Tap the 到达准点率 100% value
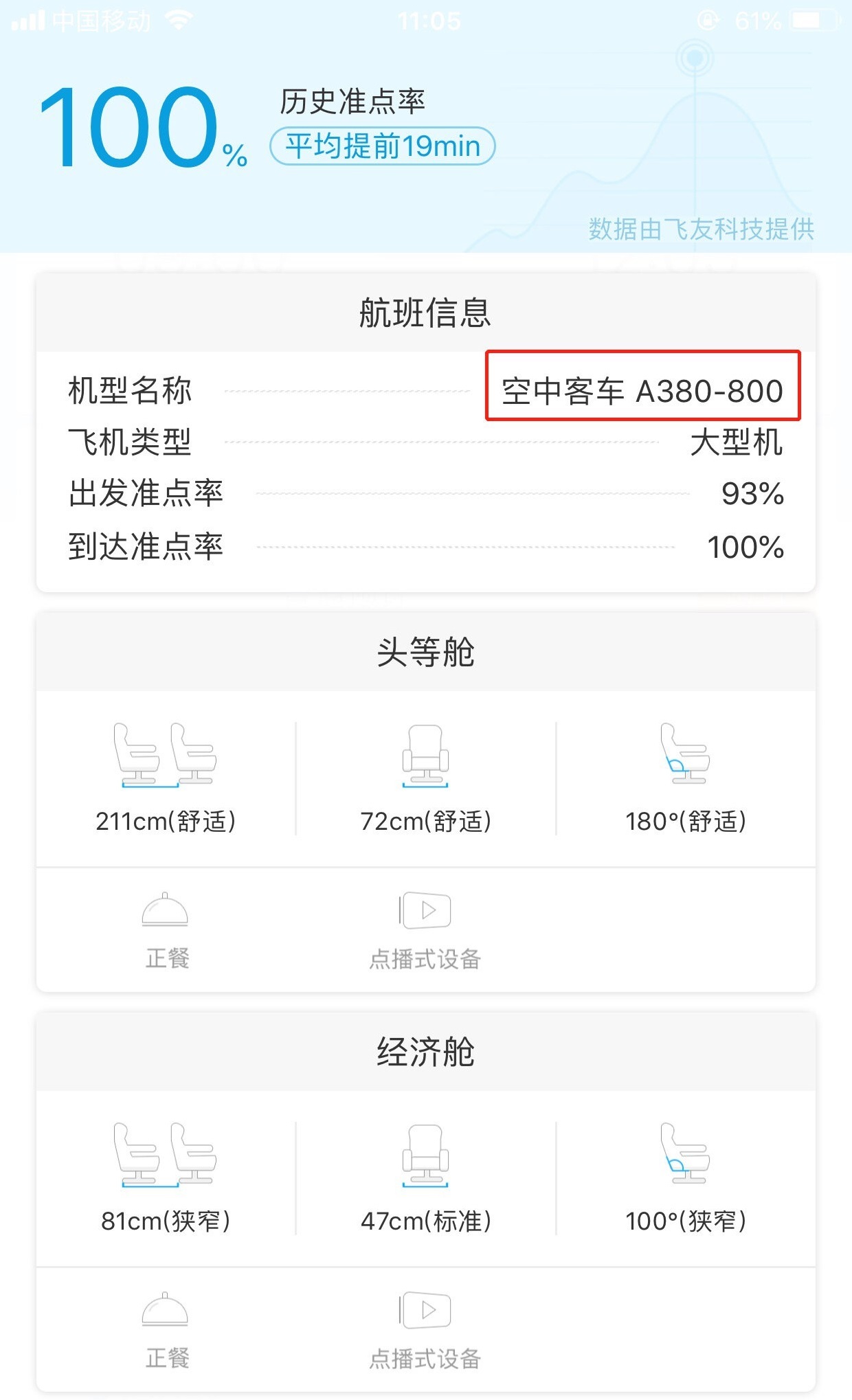Image resolution: width=852 pixels, height=1400 pixels. coord(745,547)
